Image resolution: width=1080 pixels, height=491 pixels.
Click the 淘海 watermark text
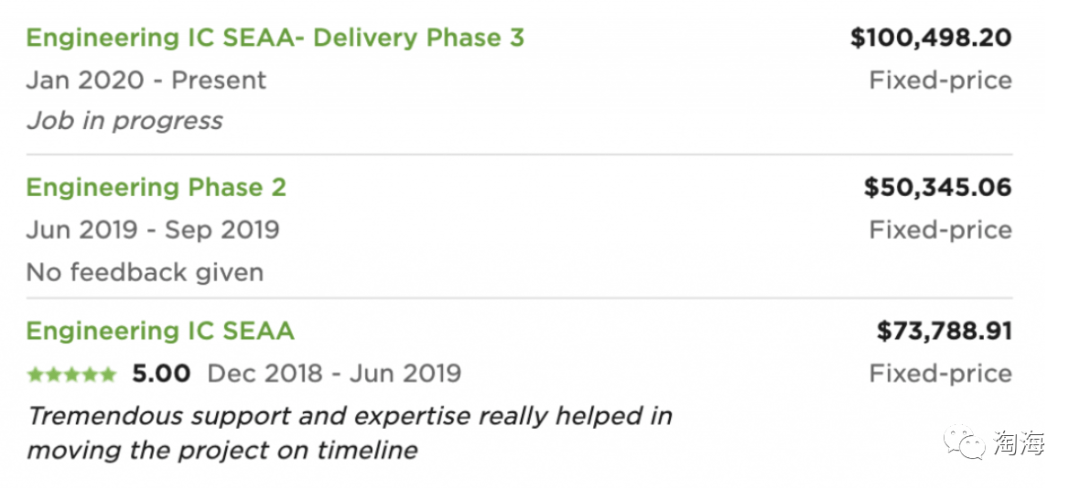pos(1019,441)
